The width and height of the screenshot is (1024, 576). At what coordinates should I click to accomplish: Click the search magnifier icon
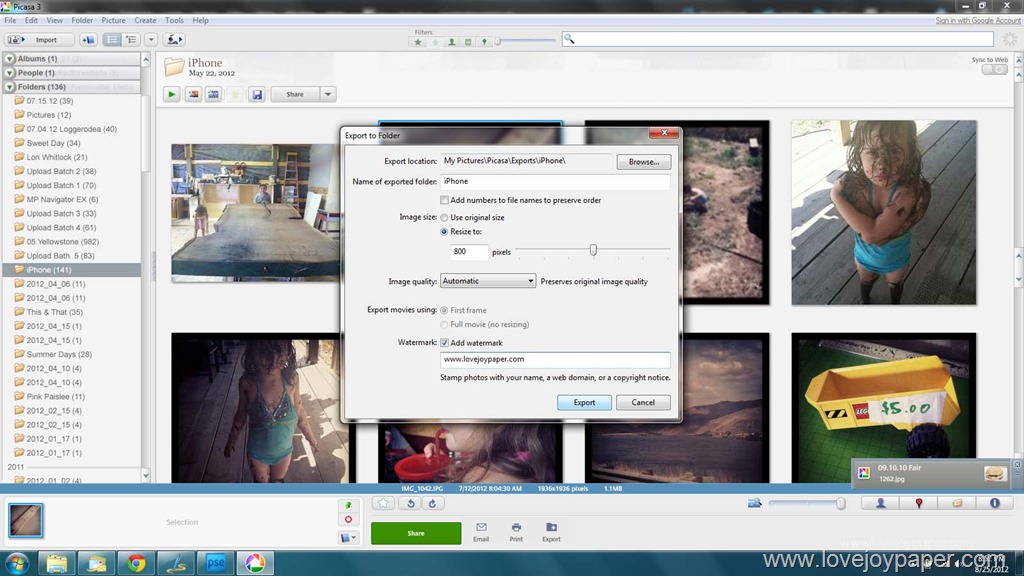569,39
